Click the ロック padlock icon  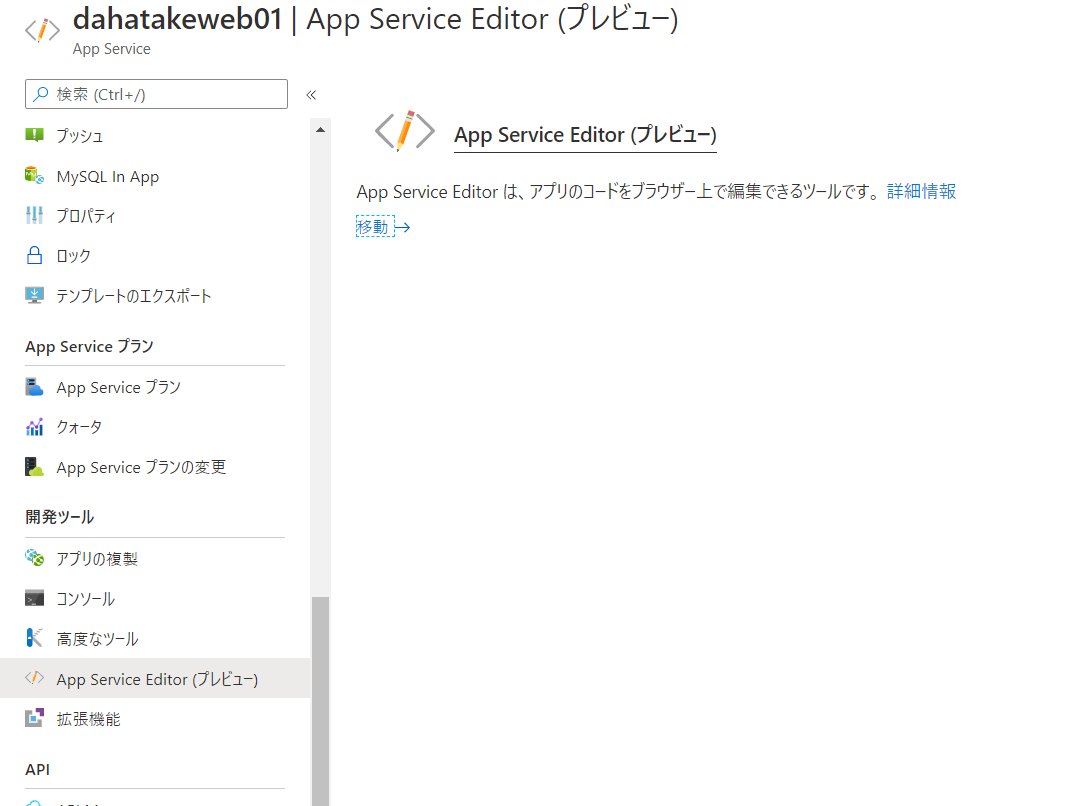tap(34, 255)
